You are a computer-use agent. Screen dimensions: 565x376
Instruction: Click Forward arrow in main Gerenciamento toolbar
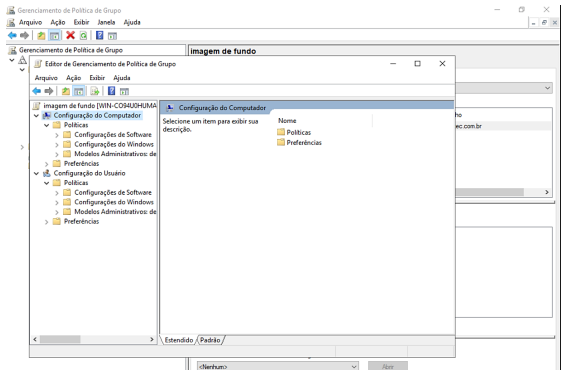[x=24, y=35]
